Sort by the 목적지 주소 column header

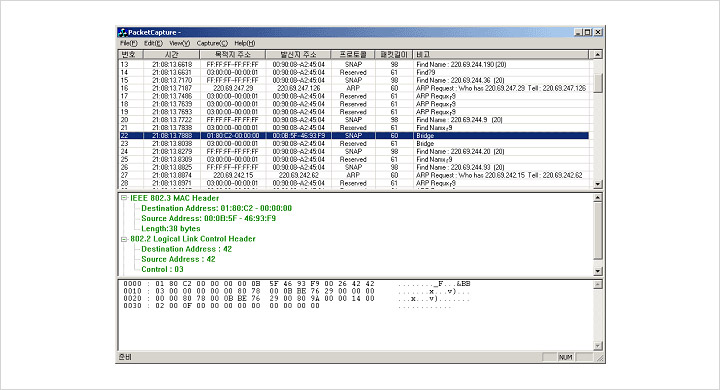[233, 54]
